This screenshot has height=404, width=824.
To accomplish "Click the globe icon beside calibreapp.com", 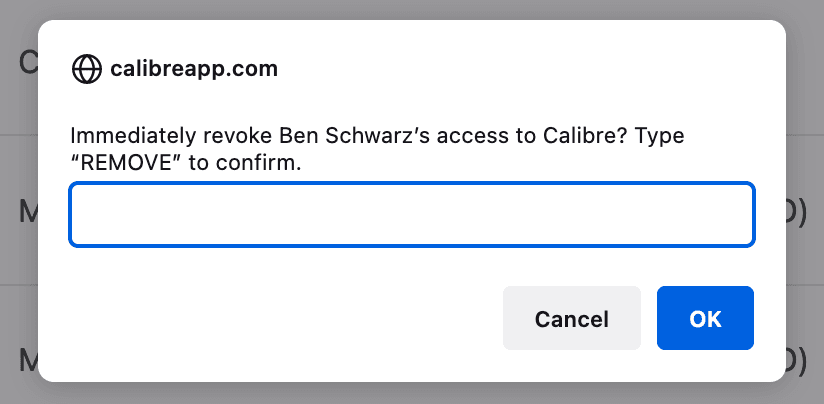I will (x=87, y=69).
